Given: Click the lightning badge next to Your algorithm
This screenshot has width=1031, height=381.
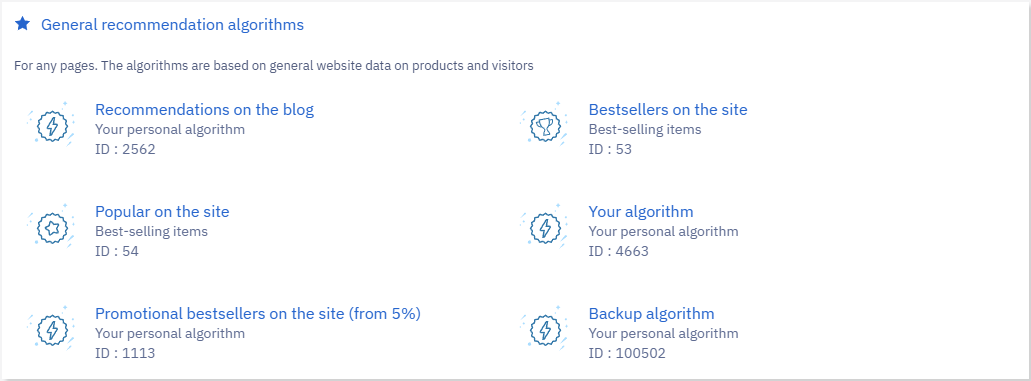Looking at the screenshot, I should tap(544, 228).
